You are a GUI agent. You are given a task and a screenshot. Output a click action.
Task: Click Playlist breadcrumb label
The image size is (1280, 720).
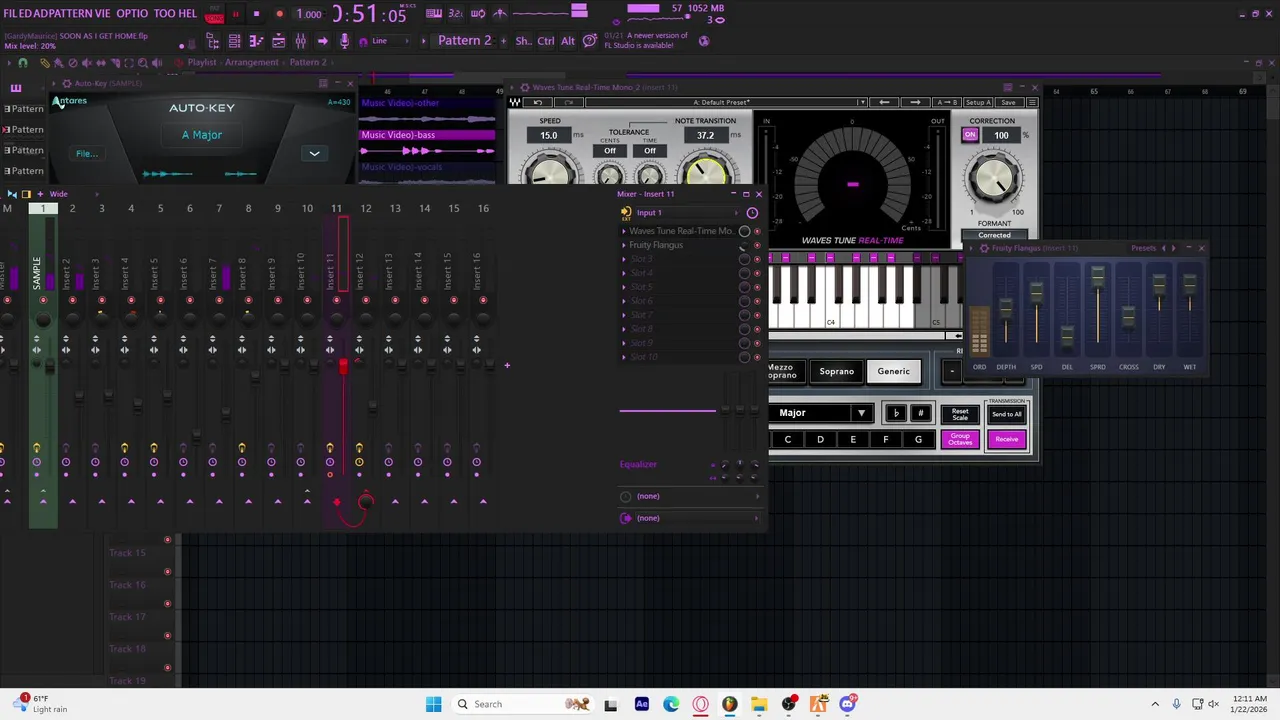click(x=202, y=62)
